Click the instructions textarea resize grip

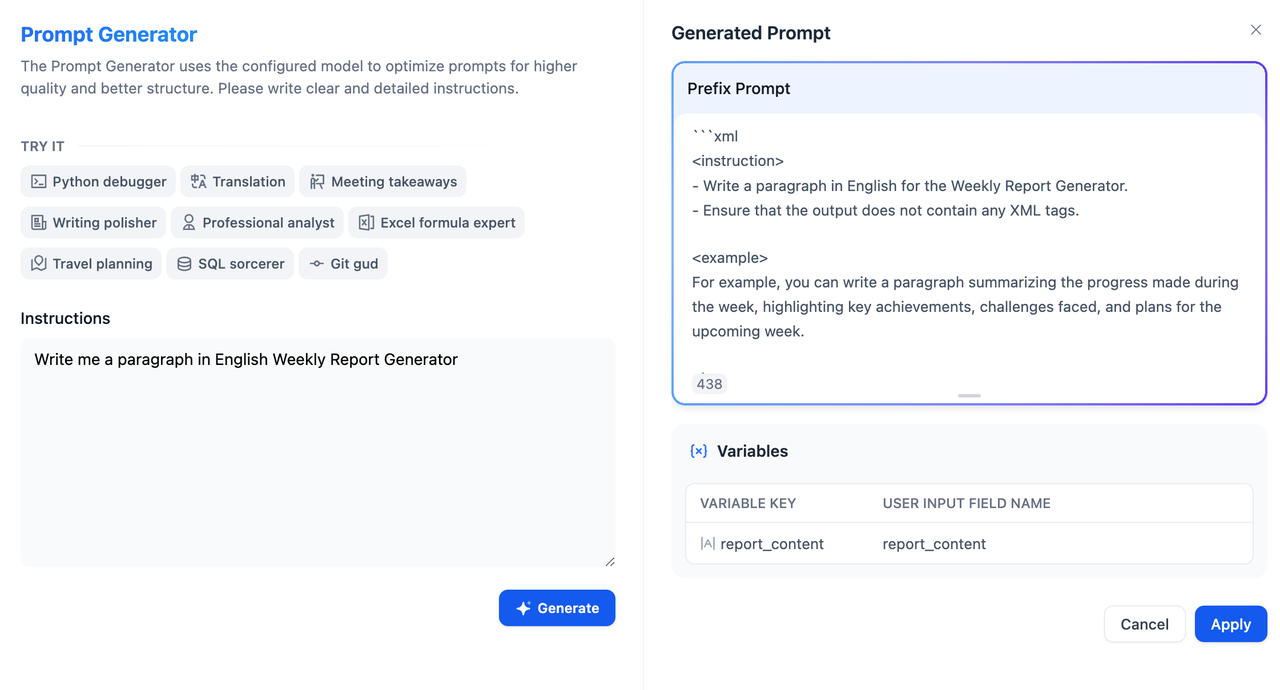[609, 561]
